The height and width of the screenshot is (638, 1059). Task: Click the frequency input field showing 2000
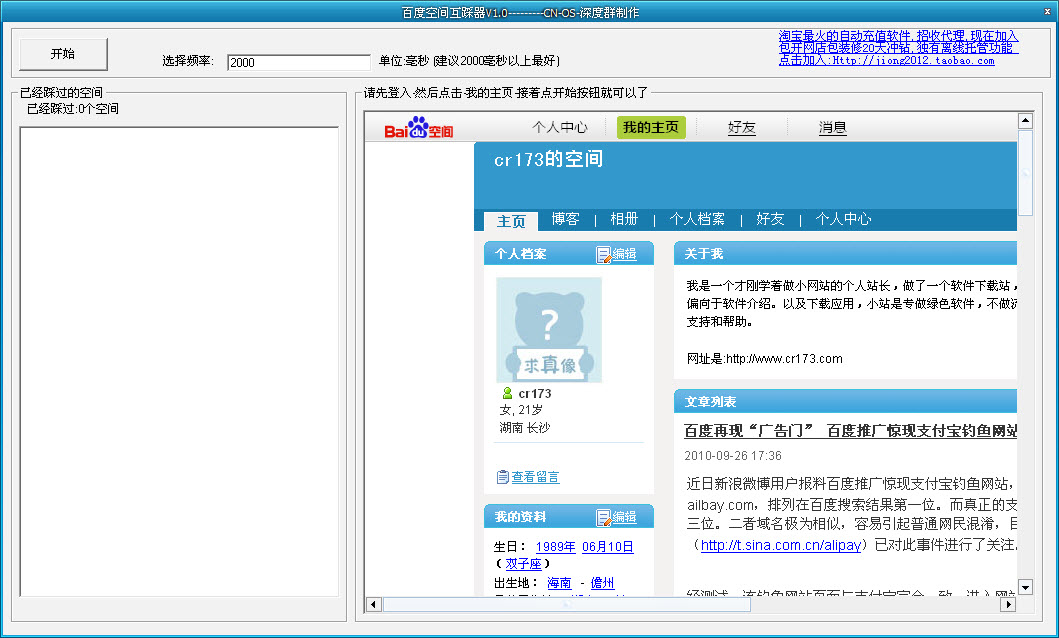coord(297,60)
